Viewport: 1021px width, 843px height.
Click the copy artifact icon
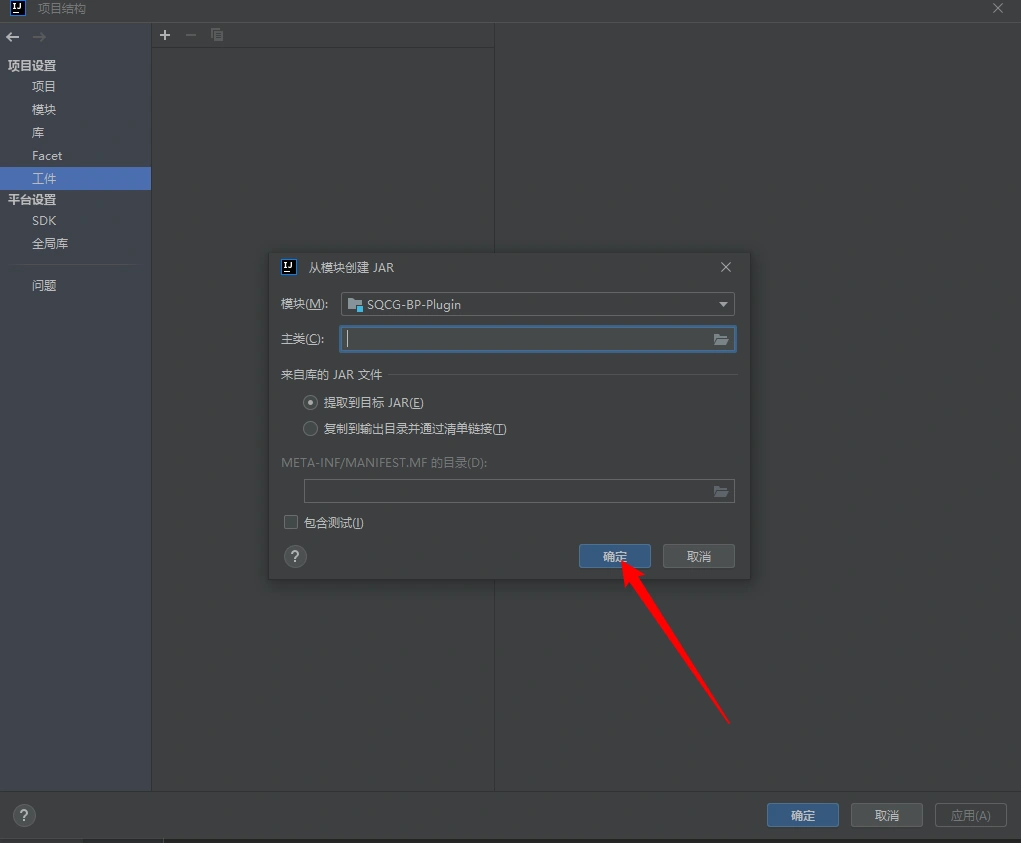pyautogui.click(x=217, y=35)
